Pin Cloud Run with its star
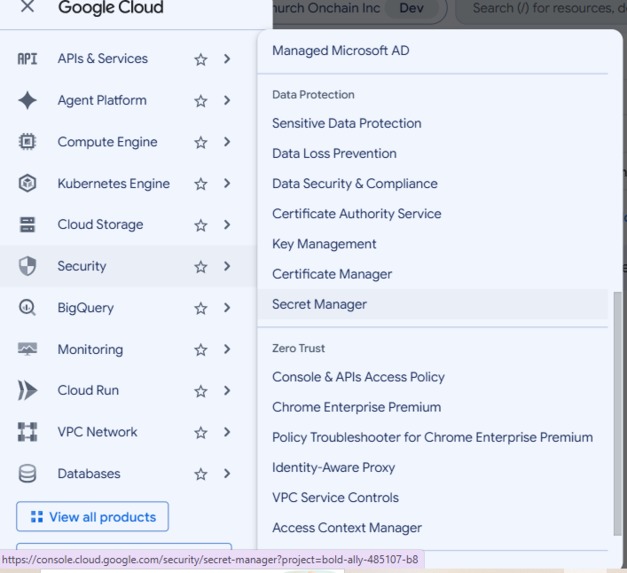This screenshot has width=627, height=573. point(201,391)
